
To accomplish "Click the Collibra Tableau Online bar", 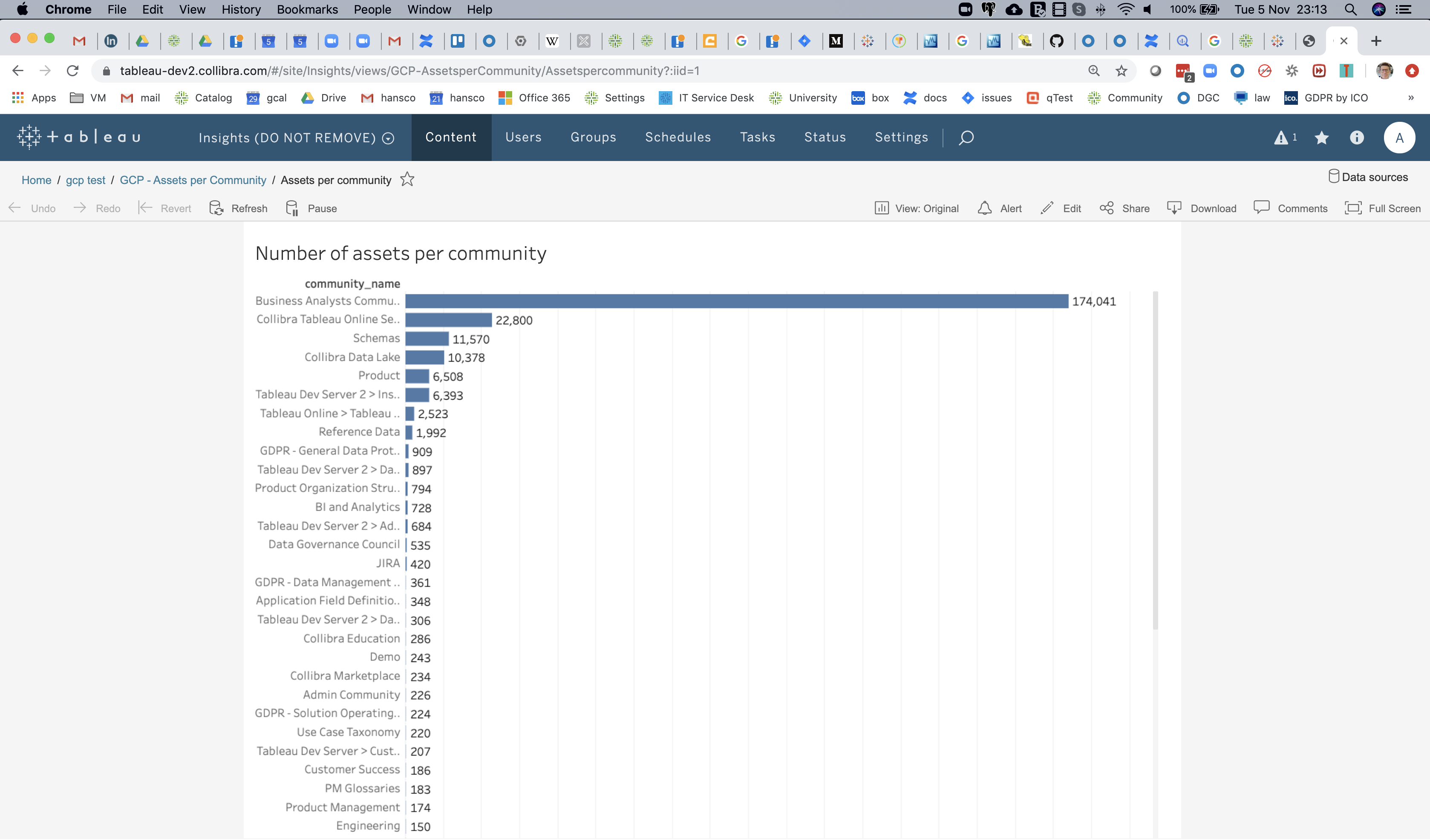I will [448, 320].
